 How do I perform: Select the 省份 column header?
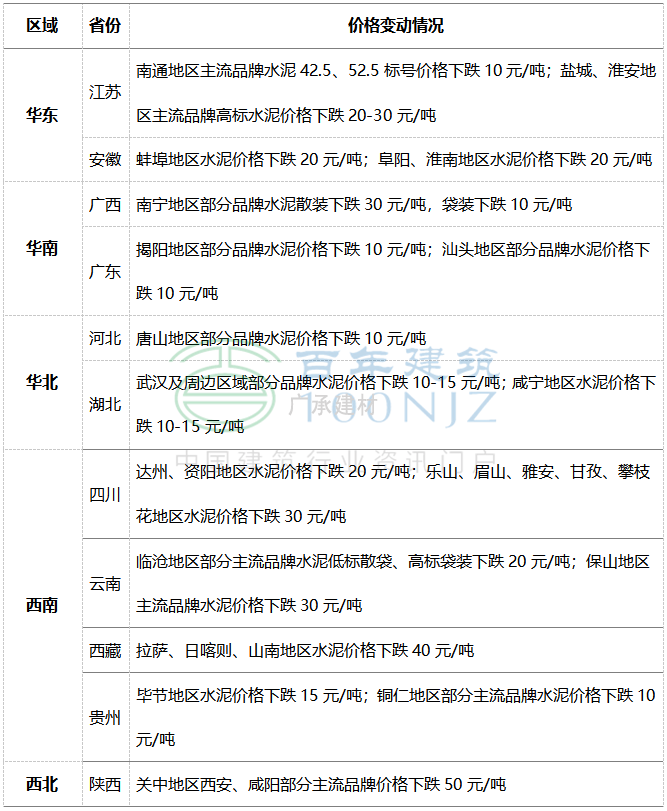(105, 25)
